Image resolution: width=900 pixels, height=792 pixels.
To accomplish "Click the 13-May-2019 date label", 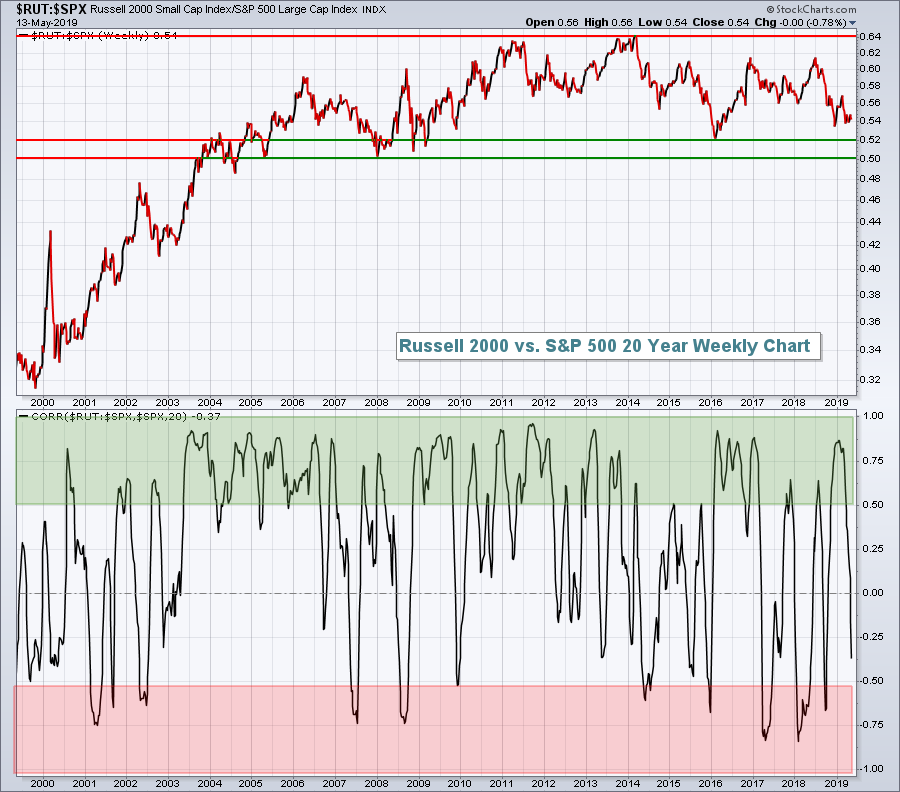I will 47,22.
